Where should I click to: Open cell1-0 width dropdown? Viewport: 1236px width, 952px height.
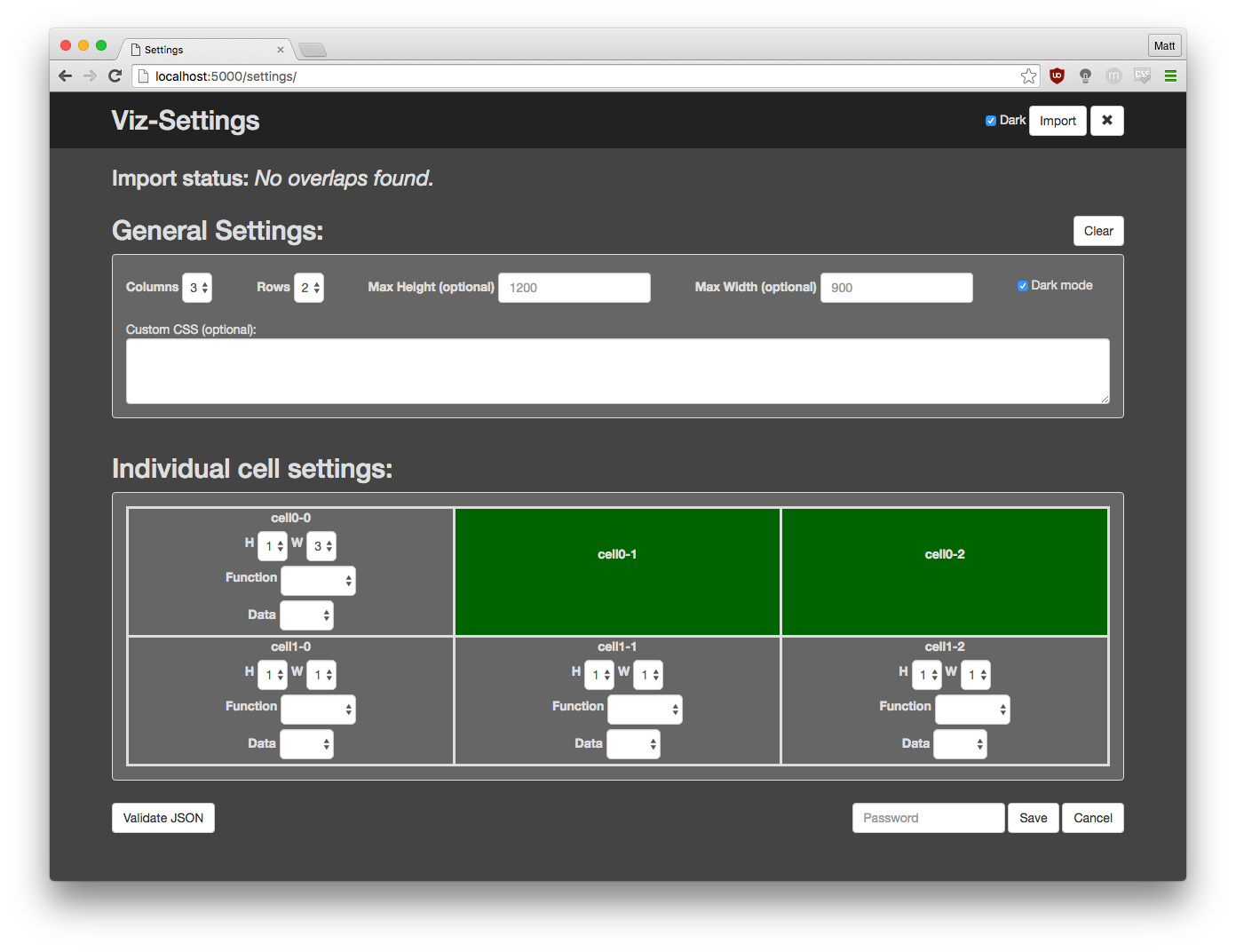[x=321, y=675]
